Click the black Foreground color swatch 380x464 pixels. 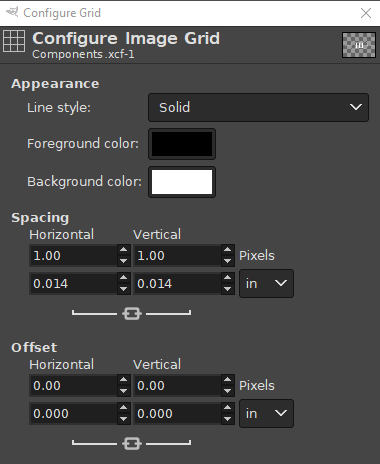(182, 144)
